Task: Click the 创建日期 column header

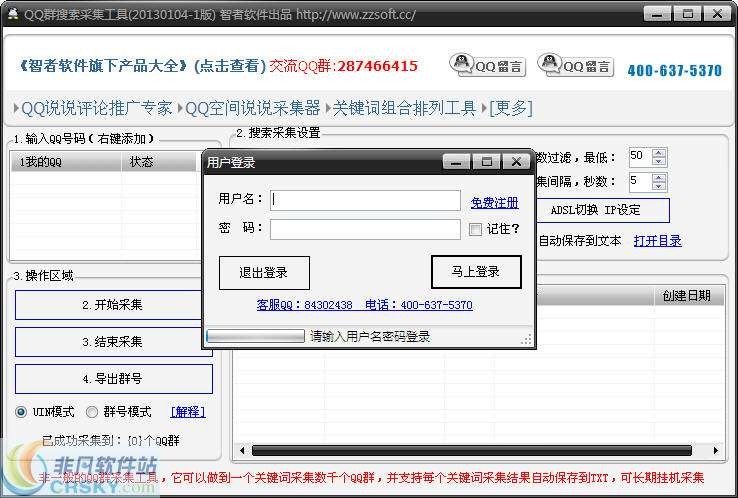Action: click(689, 296)
